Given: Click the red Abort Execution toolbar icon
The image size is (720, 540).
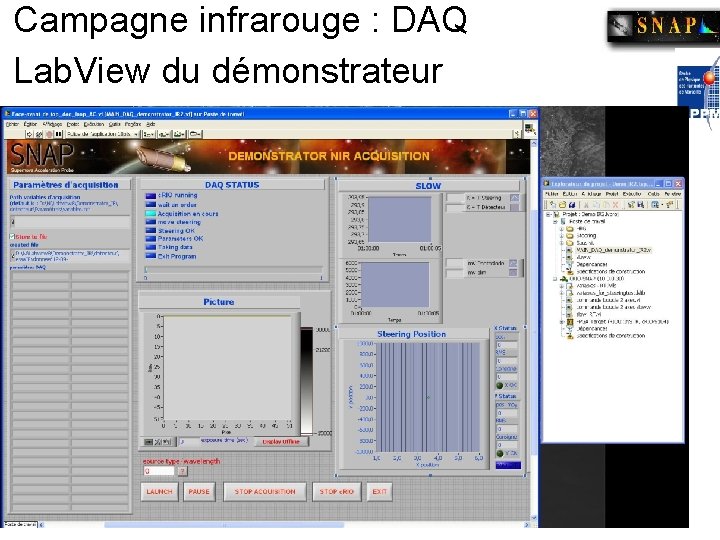Looking at the screenshot, I should pyautogui.click(x=49, y=134).
